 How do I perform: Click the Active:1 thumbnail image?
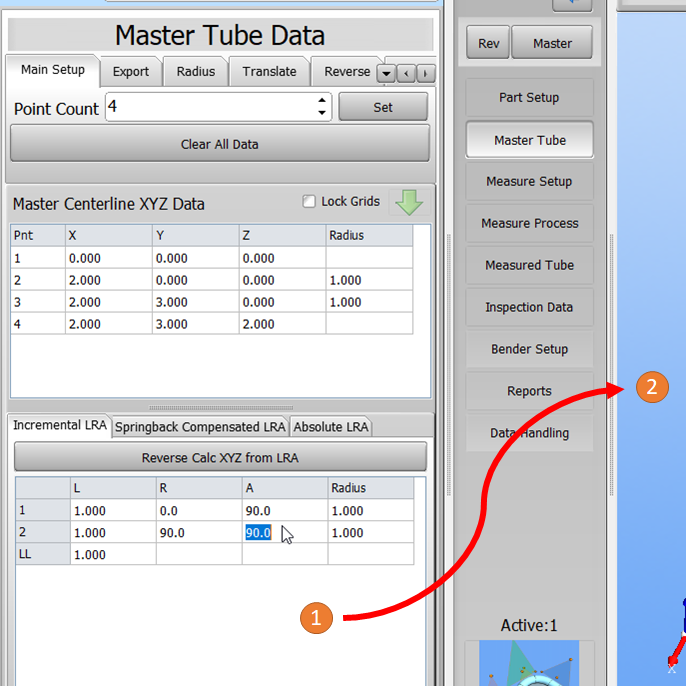coord(529,663)
